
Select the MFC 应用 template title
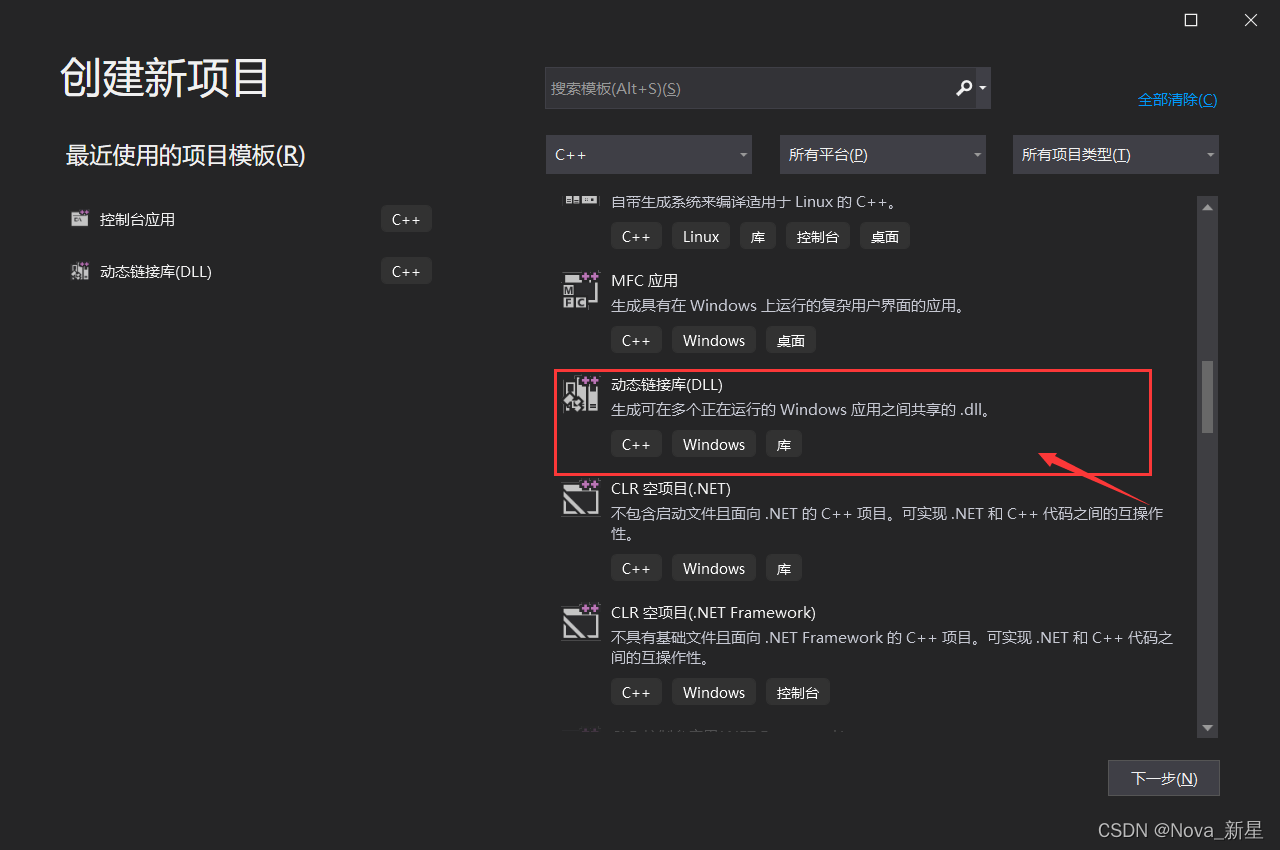(644, 280)
